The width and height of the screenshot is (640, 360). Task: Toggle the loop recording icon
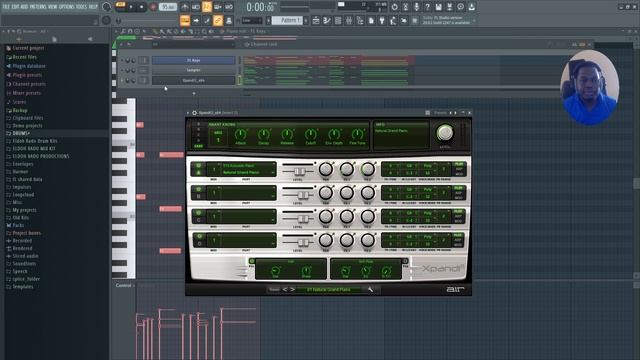click(x=229, y=7)
